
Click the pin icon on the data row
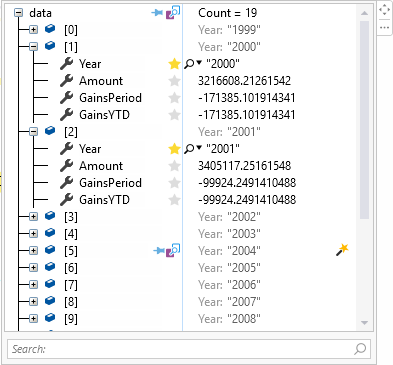coord(157,13)
